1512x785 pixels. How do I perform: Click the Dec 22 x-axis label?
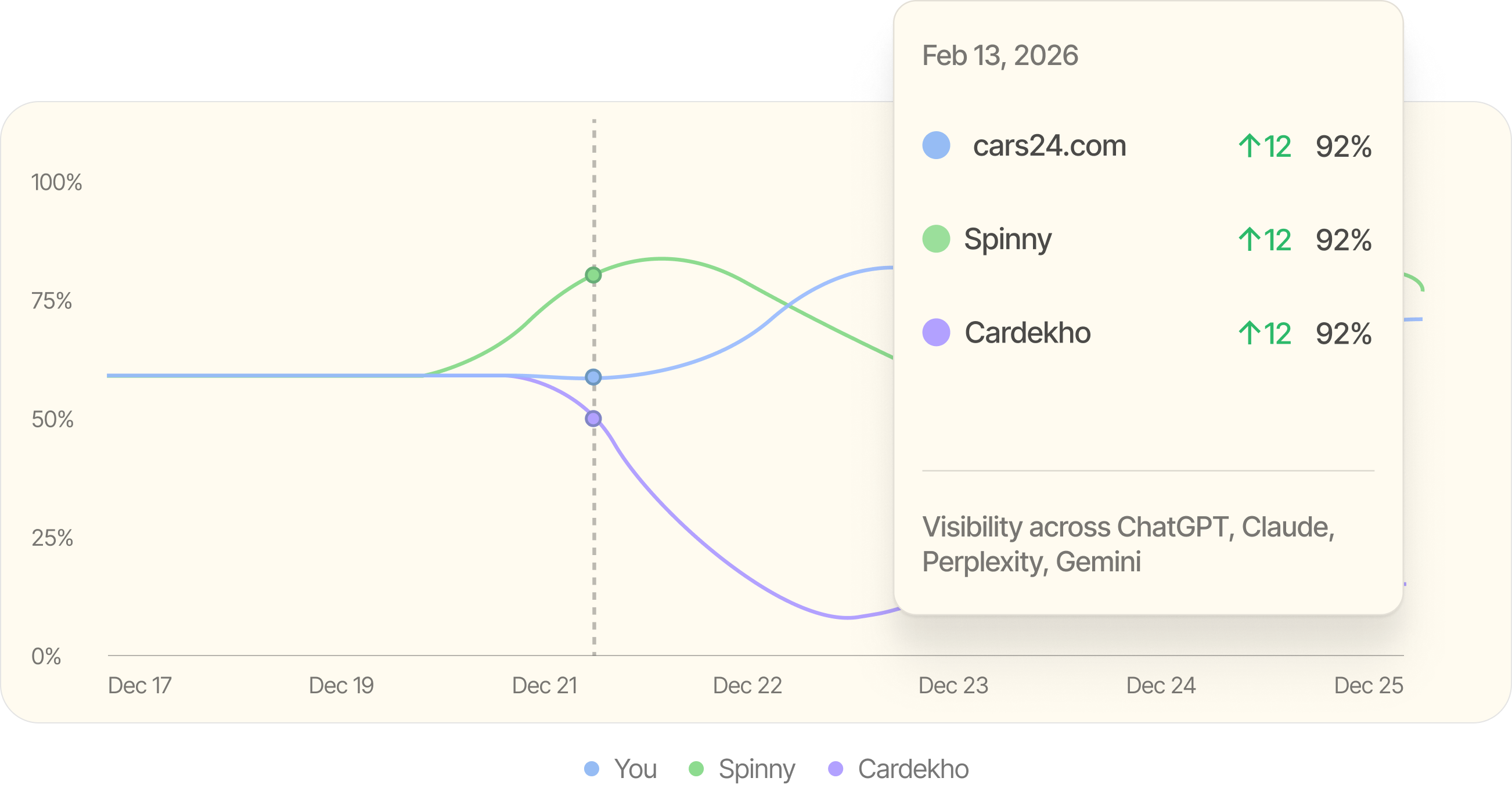(747, 685)
